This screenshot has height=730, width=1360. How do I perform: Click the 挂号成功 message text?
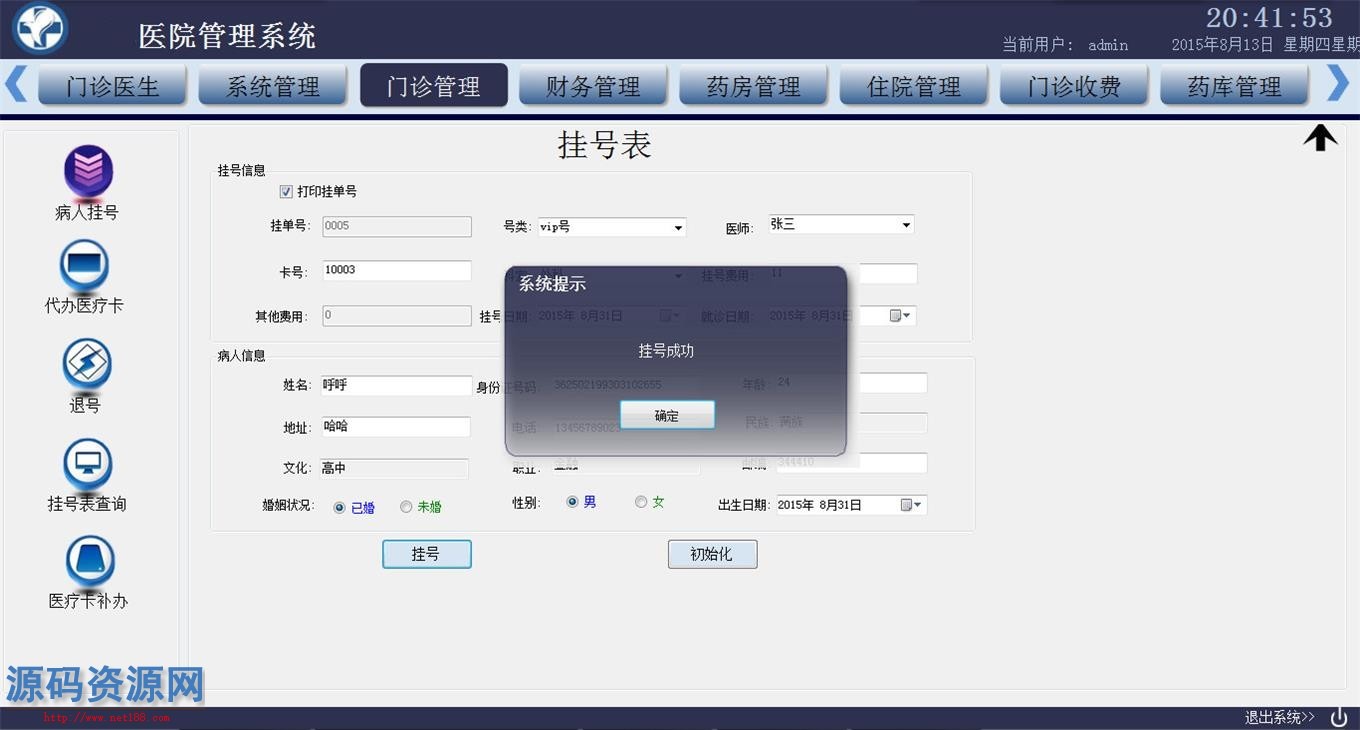coord(666,351)
